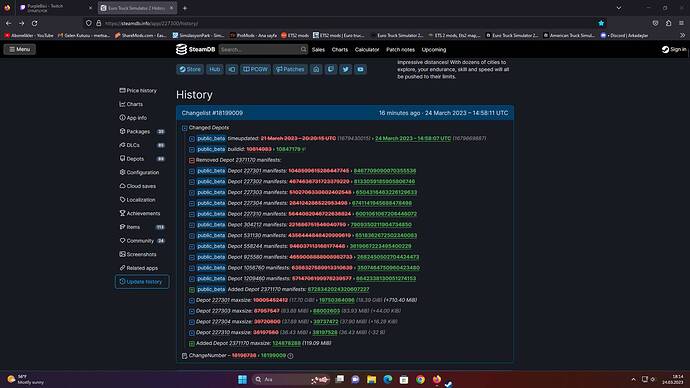
Task: Click the new buildid 10847179 link
Action: (x=288, y=150)
